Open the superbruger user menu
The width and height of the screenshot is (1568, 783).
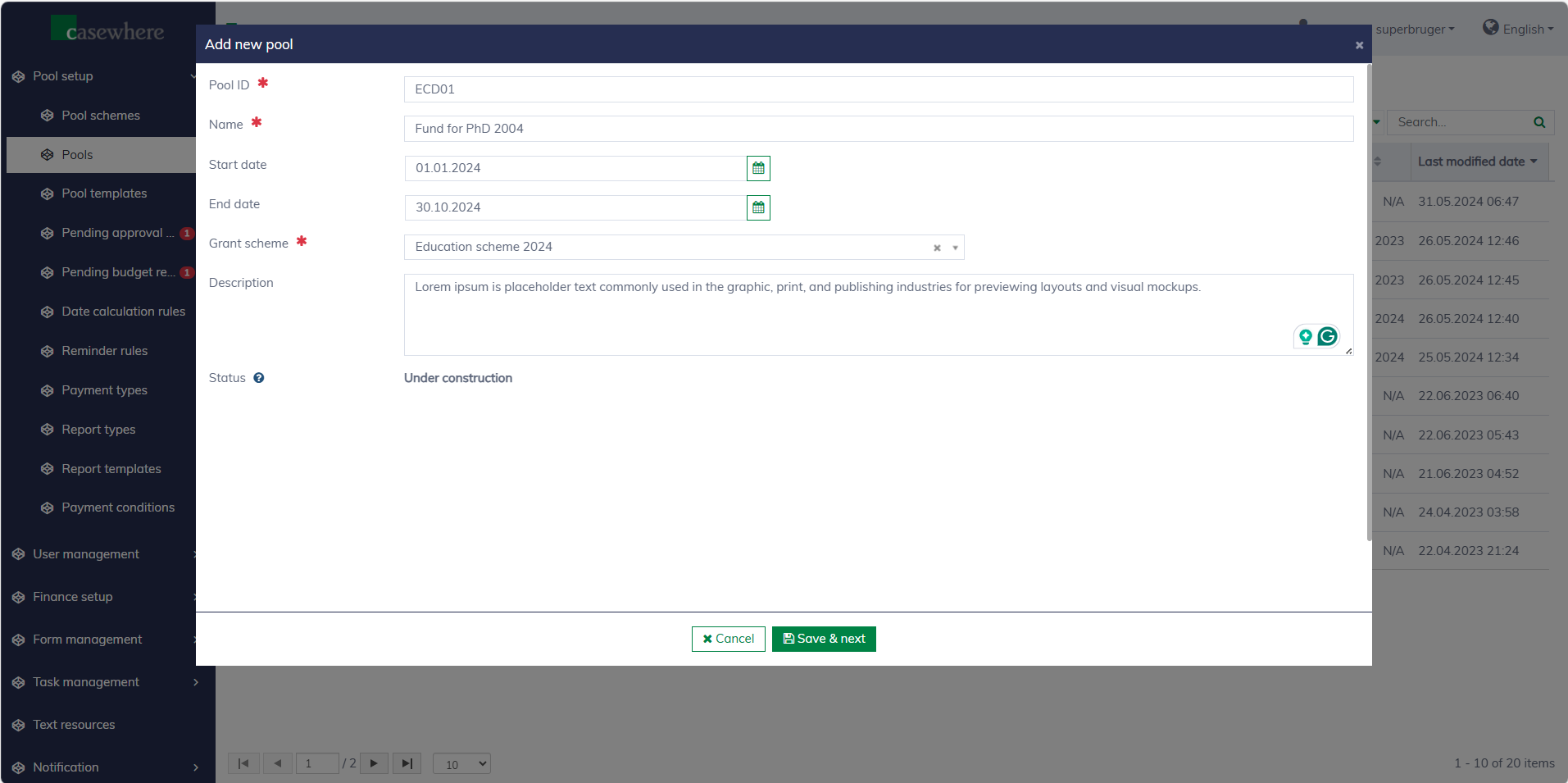tap(1415, 30)
